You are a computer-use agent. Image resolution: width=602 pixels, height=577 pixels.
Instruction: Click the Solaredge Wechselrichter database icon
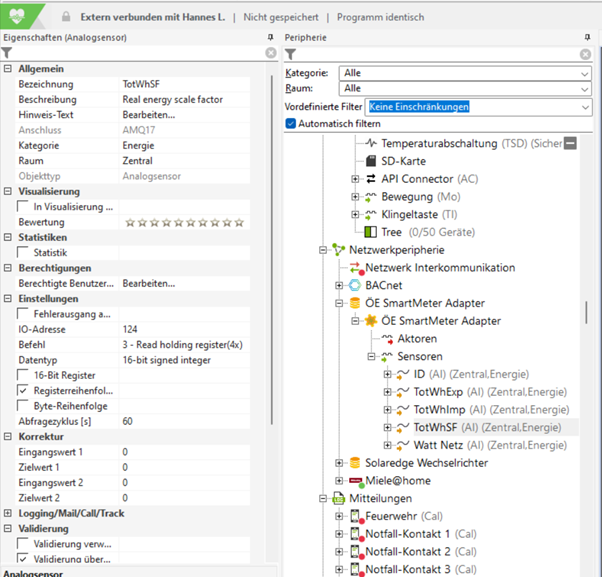[355, 463]
